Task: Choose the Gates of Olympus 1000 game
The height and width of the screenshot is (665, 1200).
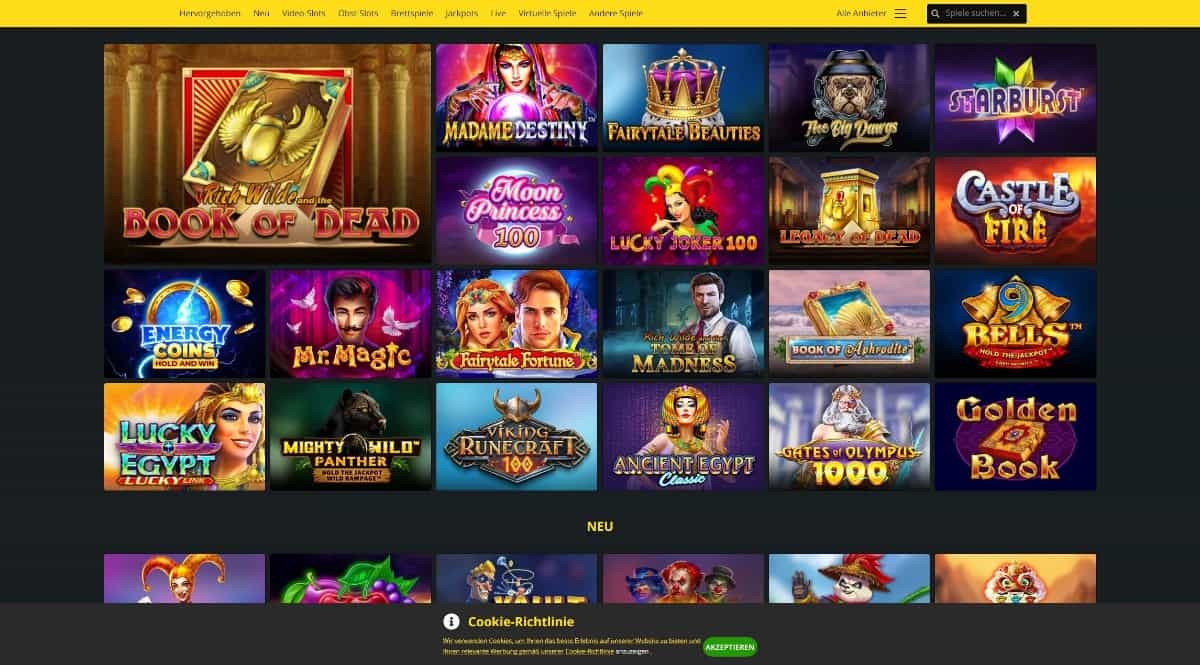Action: pos(849,436)
